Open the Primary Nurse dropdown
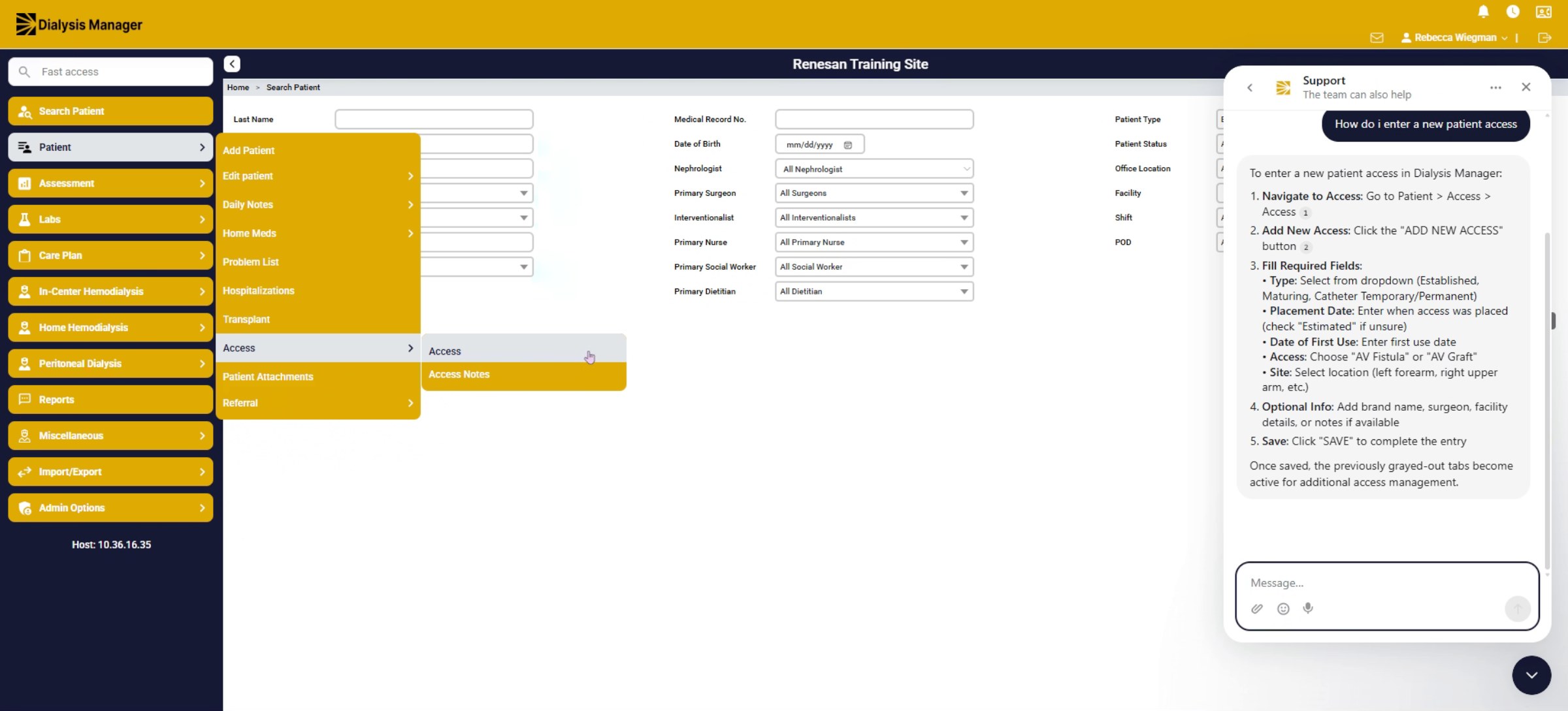 tap(874, 242)
